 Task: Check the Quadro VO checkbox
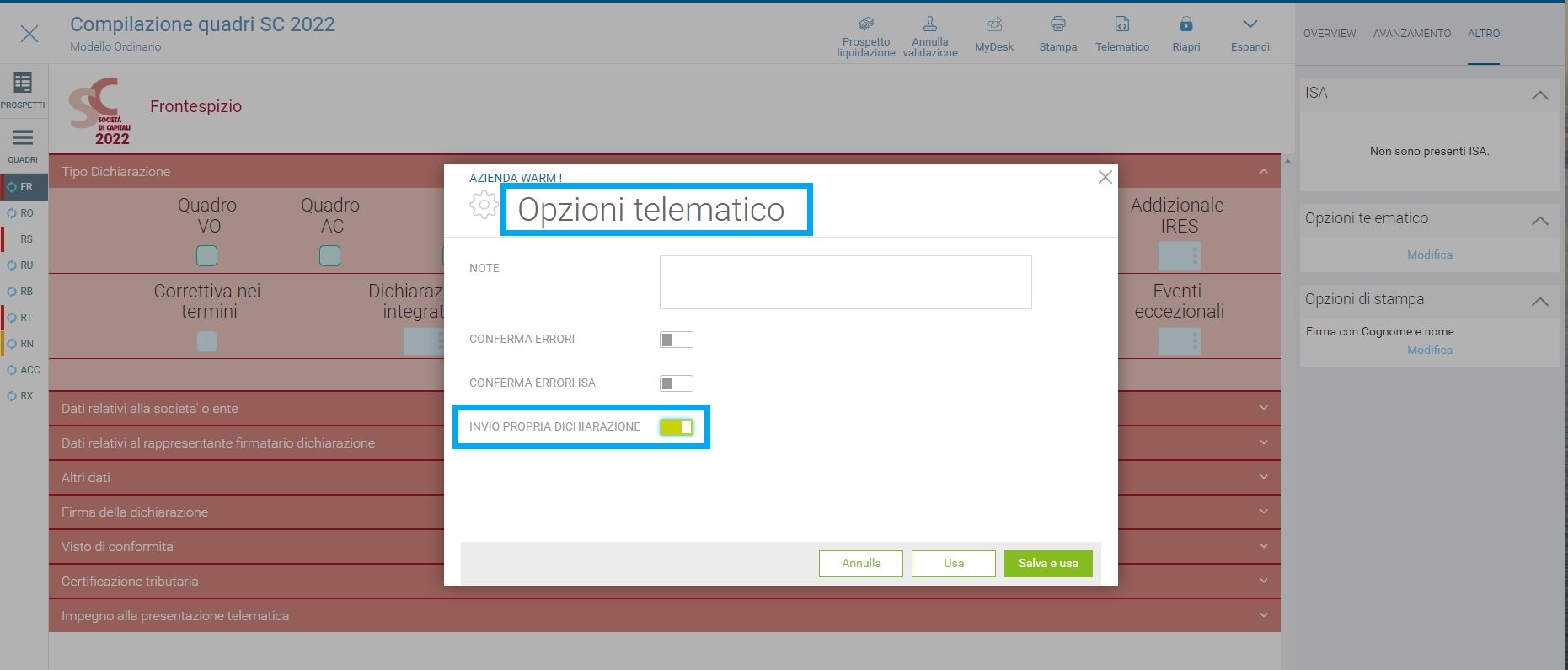point(206,255)
